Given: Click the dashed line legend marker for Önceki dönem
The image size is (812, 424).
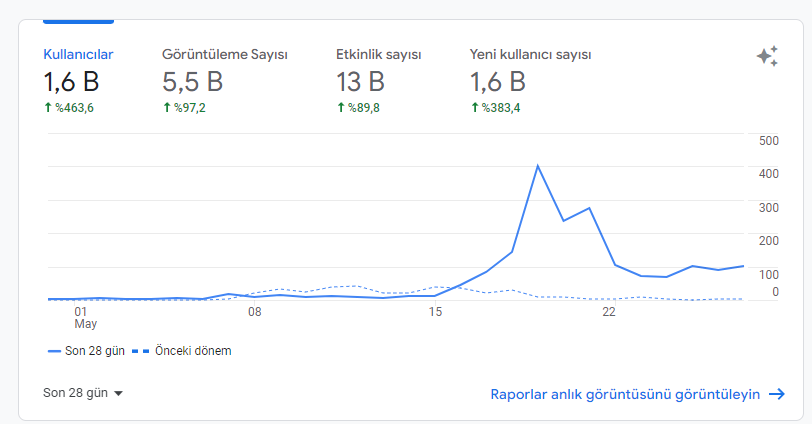Looking at the screenshot, I should click(x=140, y=351).
